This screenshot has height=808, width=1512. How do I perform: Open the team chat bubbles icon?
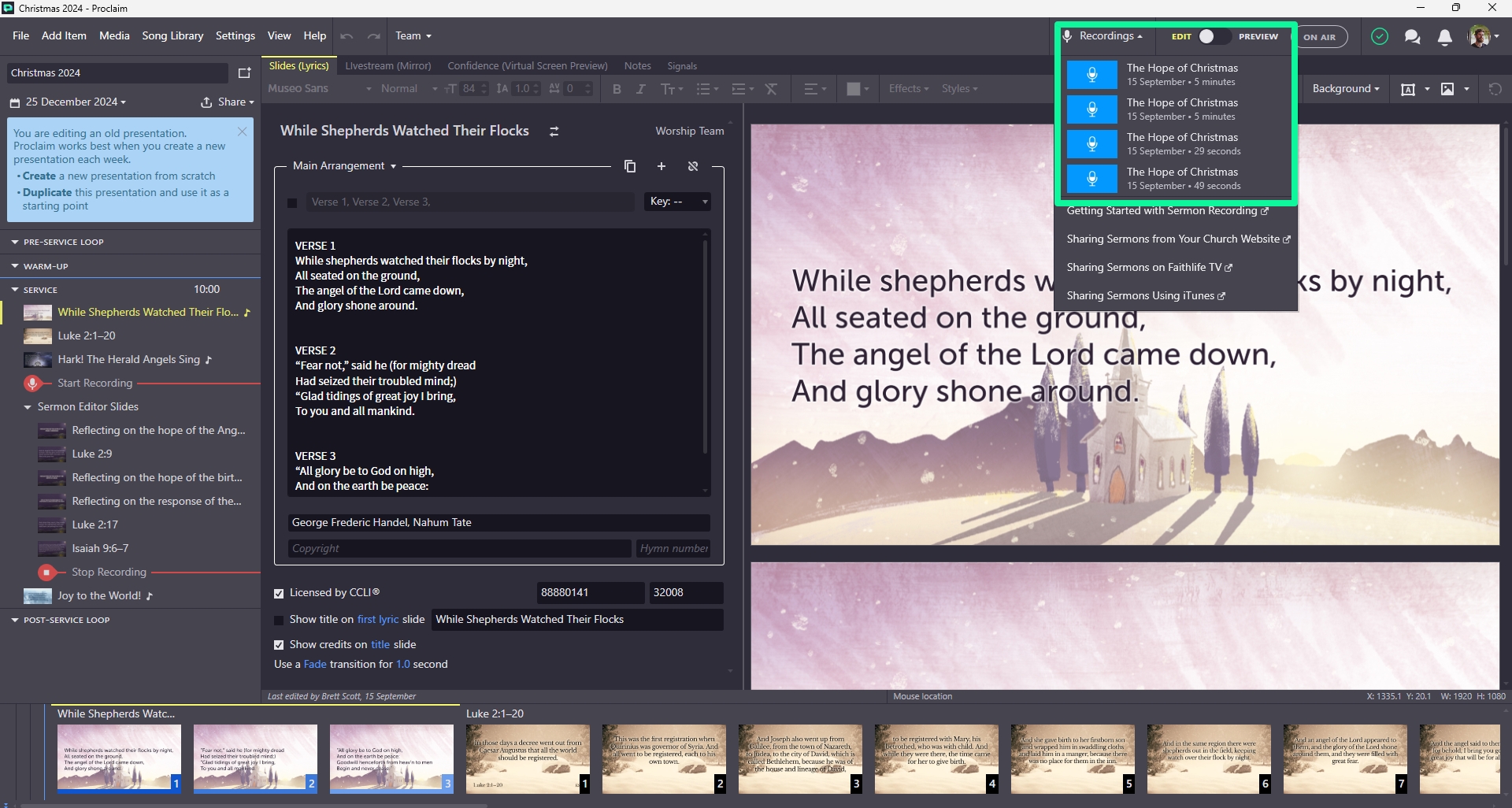click(x=1412, y=37)
